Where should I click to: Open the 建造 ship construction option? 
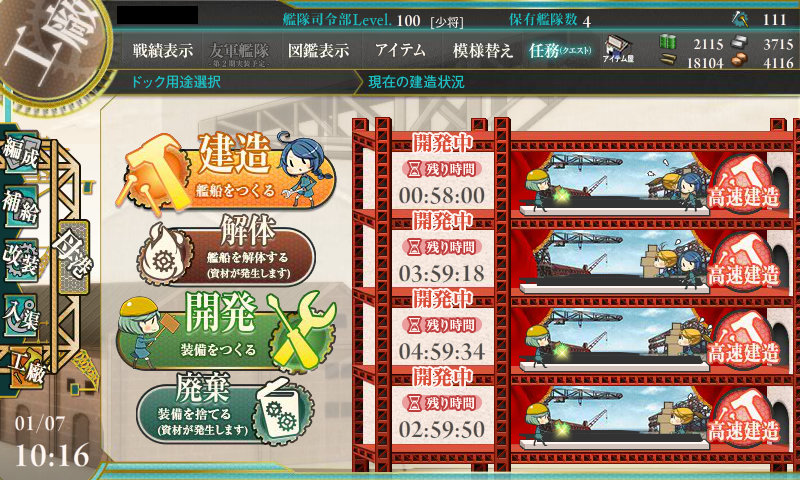tap(227, 171)
